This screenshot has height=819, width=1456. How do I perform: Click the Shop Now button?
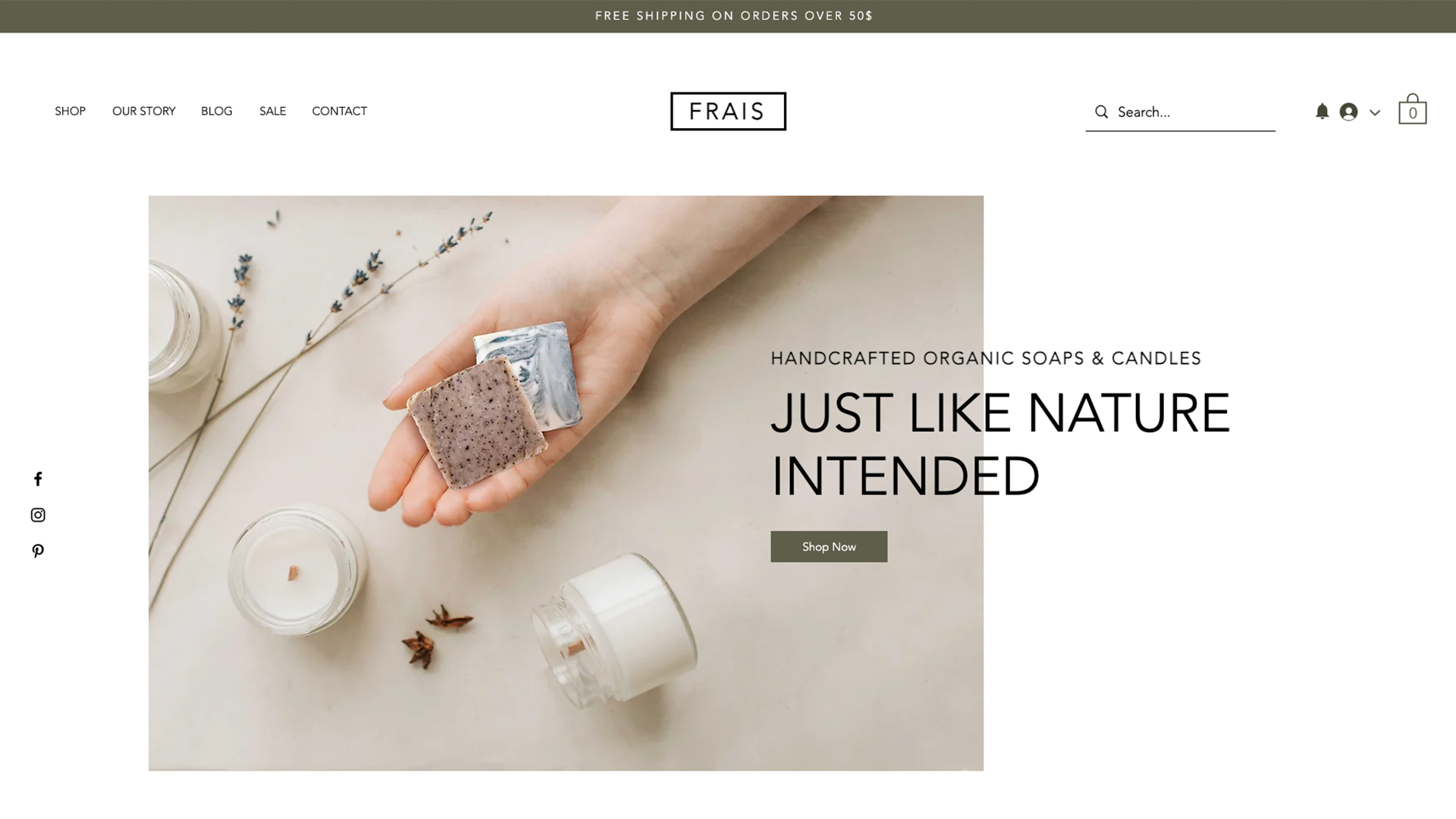click(829, 547)
